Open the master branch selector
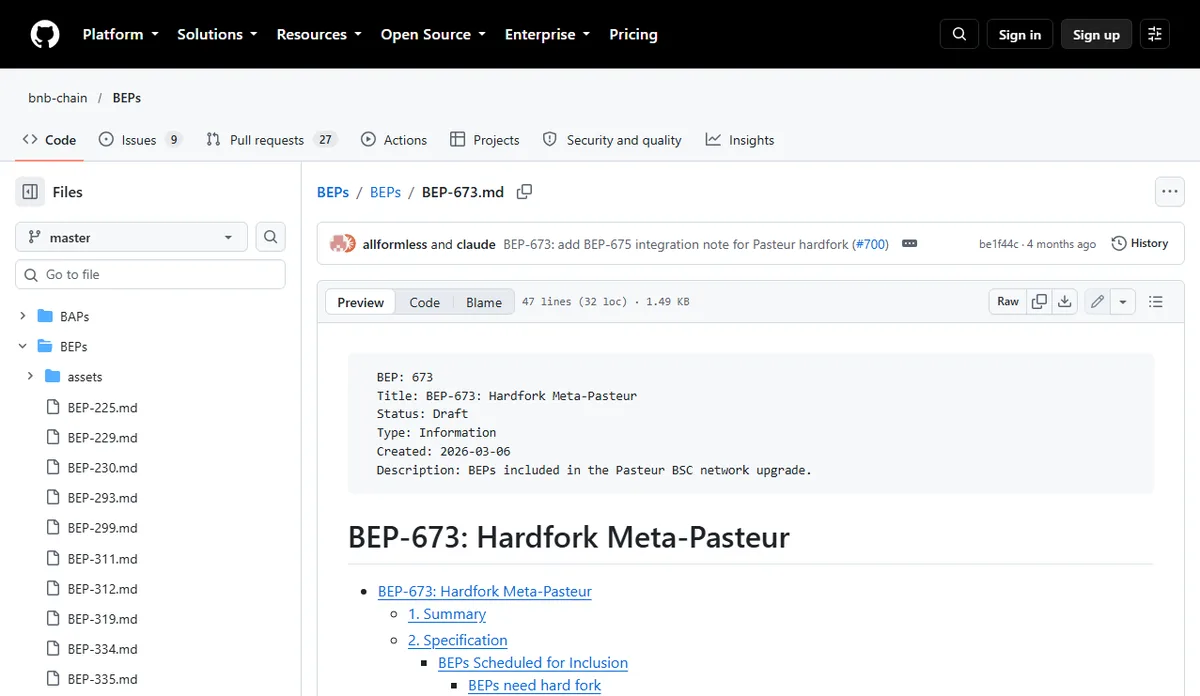 point(131,238)
